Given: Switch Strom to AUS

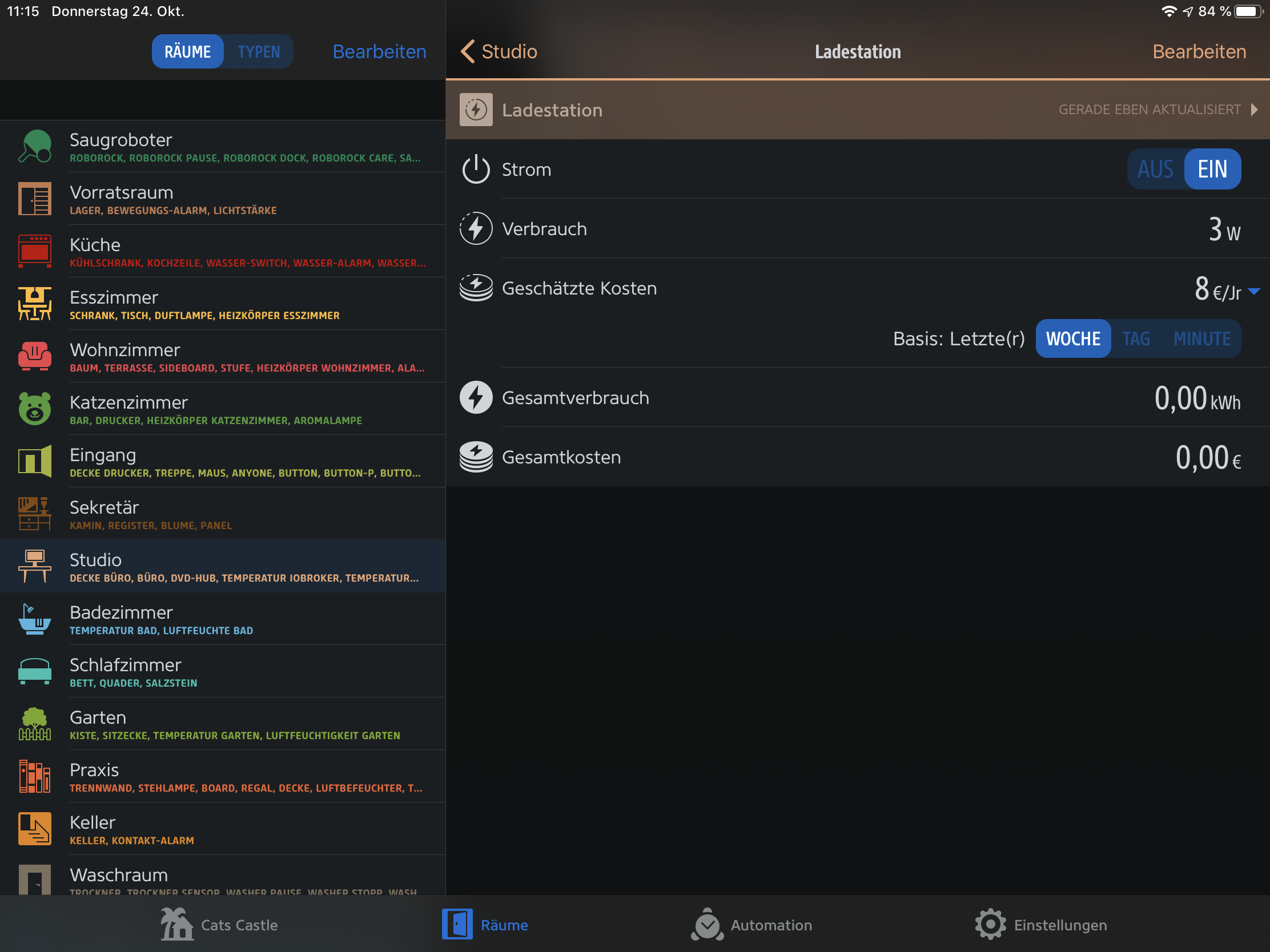Looking at the screenshot, I should [1155, 170].
